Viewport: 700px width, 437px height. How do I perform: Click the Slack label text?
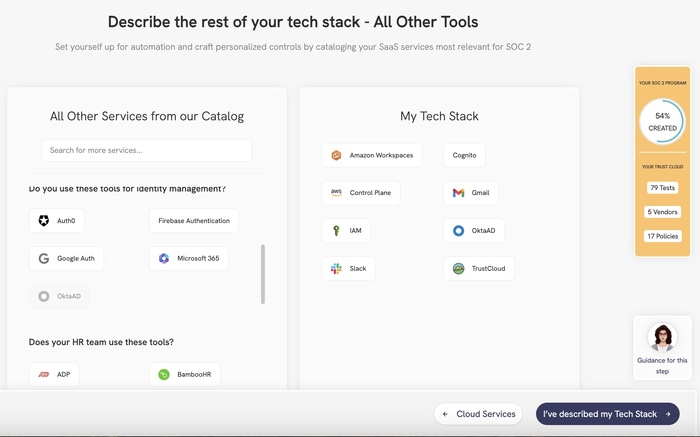coord(358,268)
